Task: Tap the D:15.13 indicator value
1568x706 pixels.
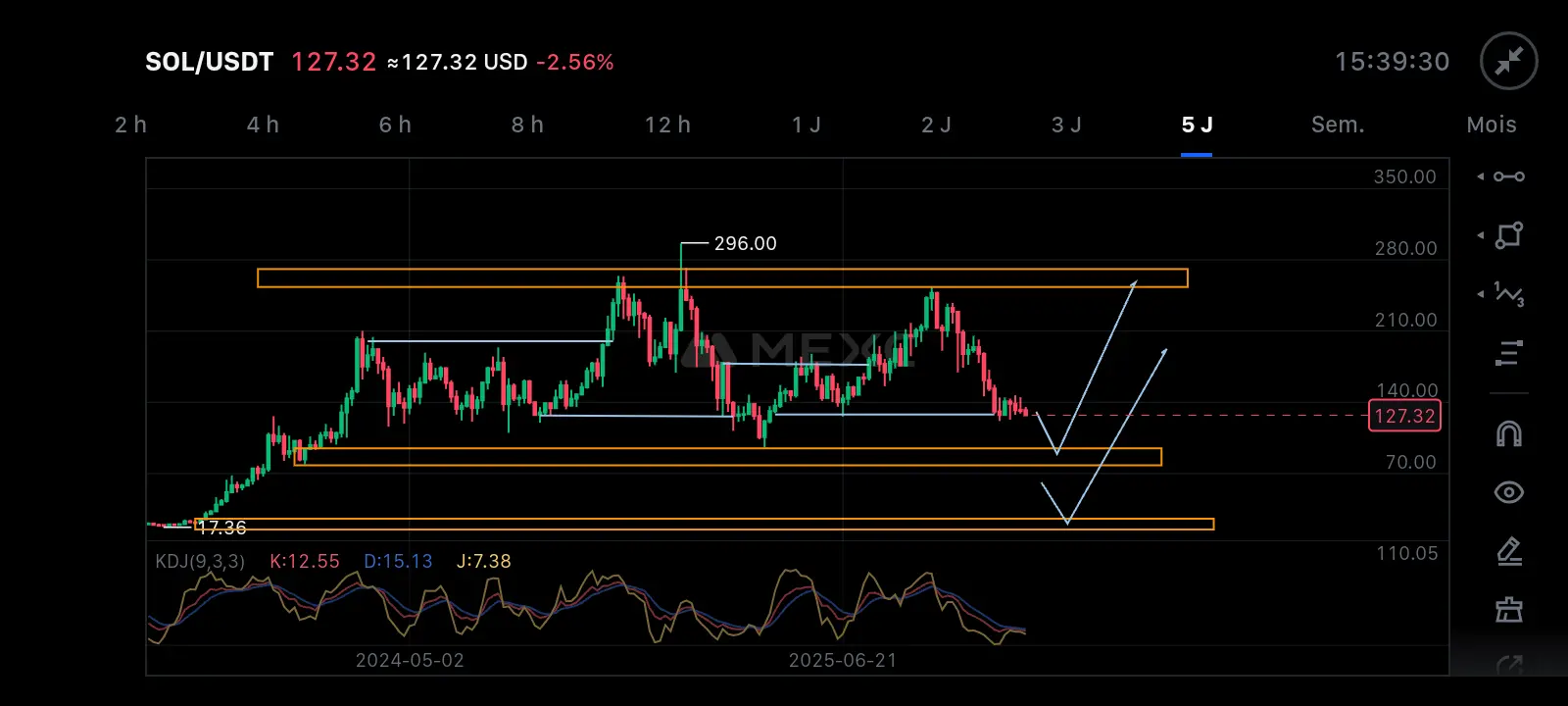Action: click(398, 561)
